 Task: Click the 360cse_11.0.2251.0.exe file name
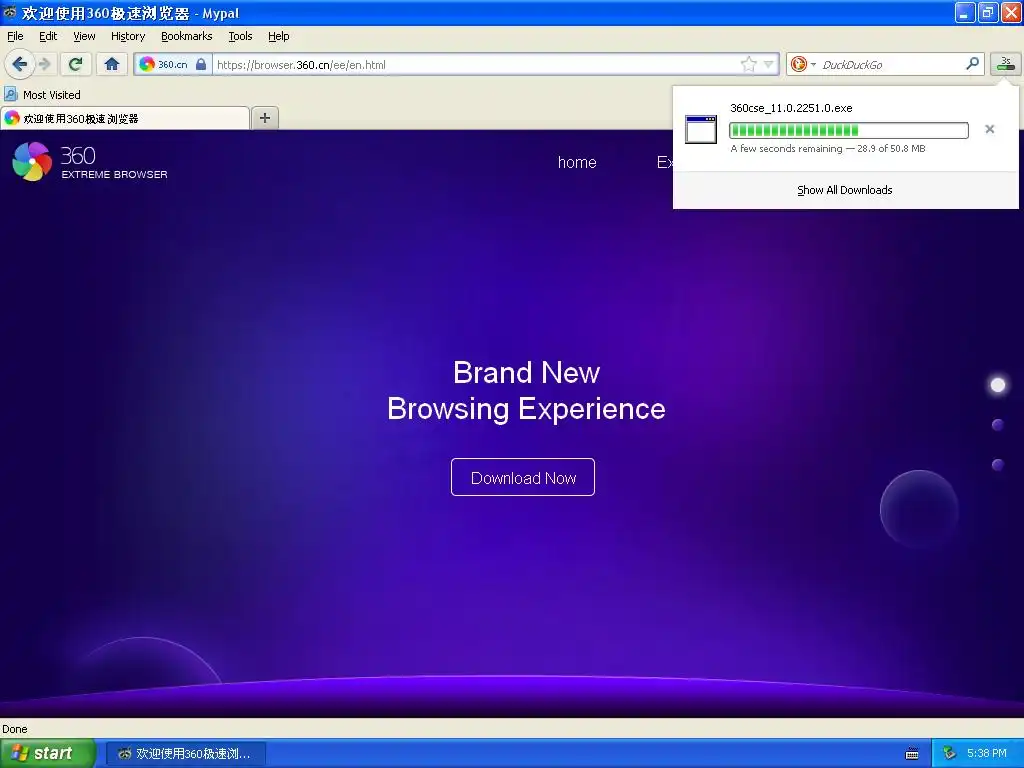tap(791, 108)
